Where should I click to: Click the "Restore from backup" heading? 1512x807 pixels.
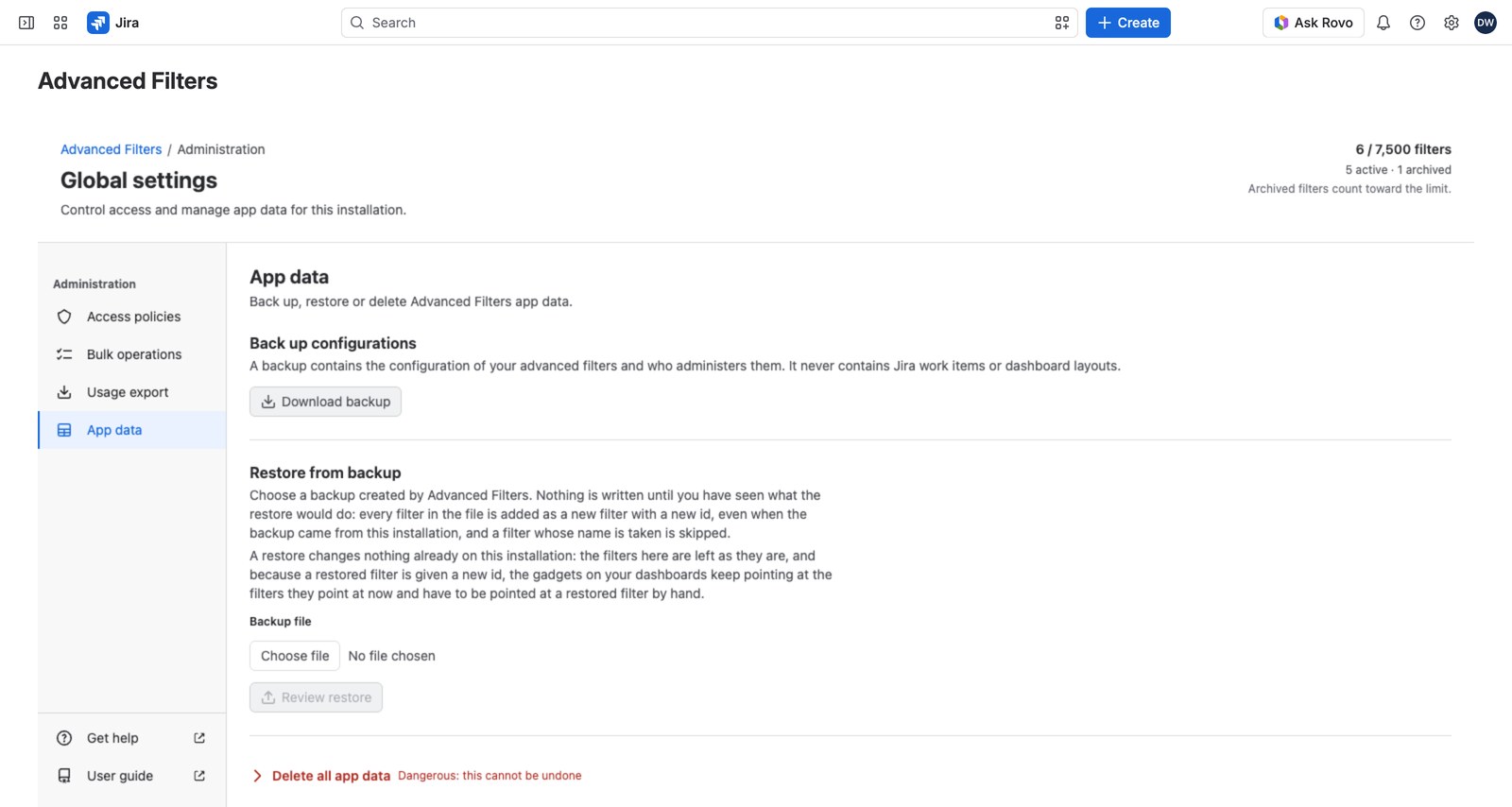click(325, 472)
